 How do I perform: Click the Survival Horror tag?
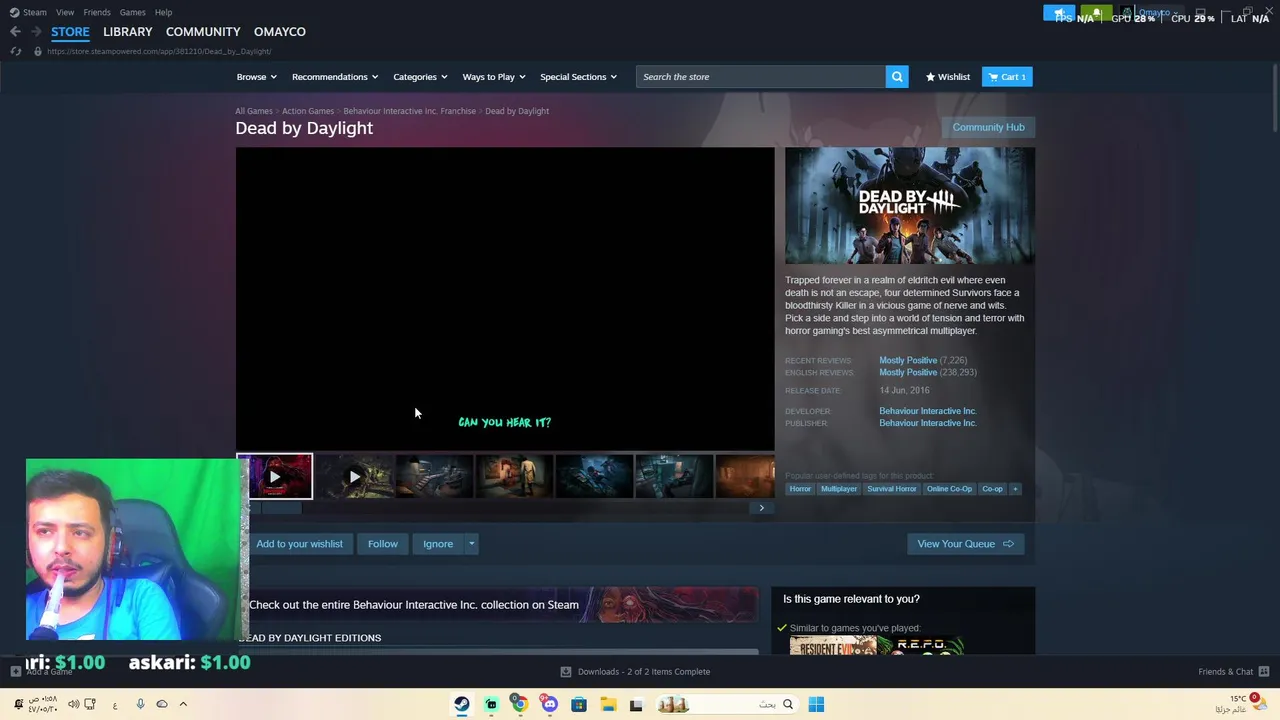point(891,489)
